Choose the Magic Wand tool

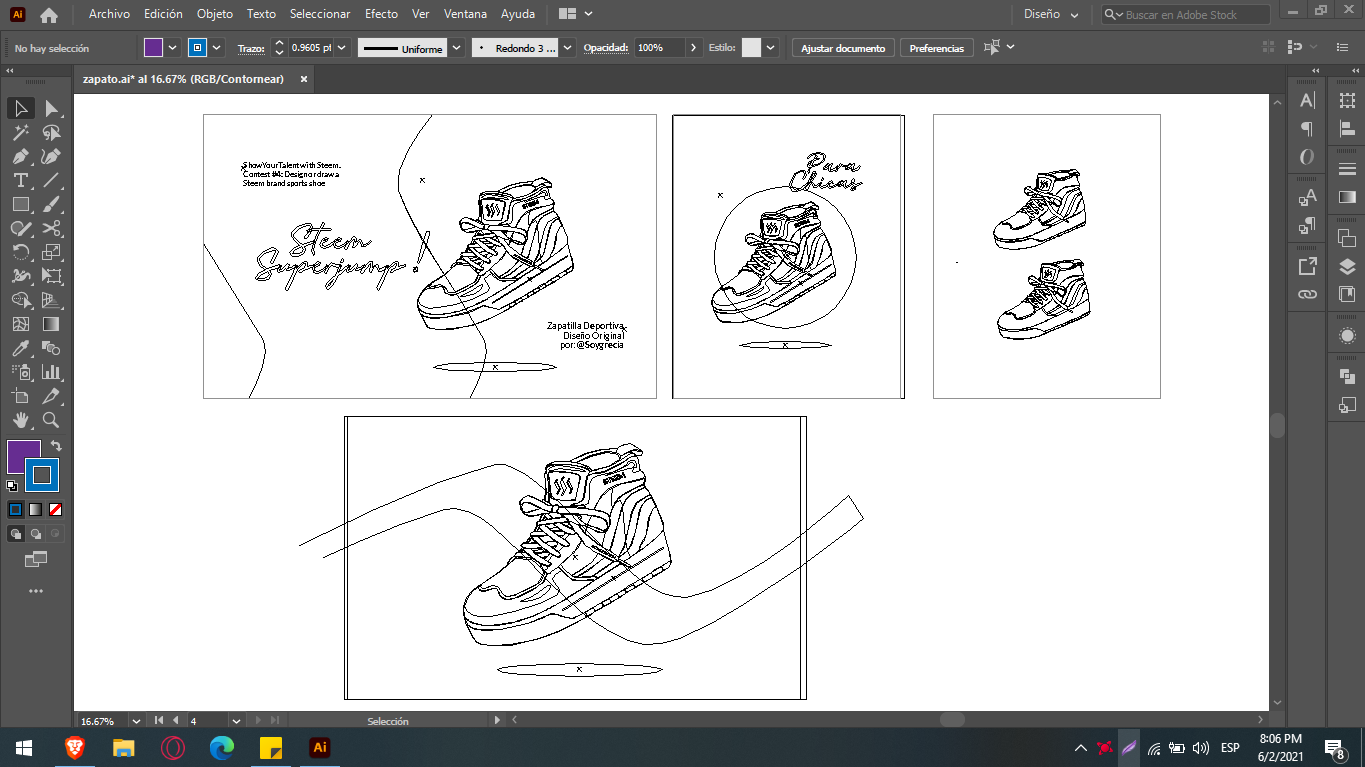point(20,132)
